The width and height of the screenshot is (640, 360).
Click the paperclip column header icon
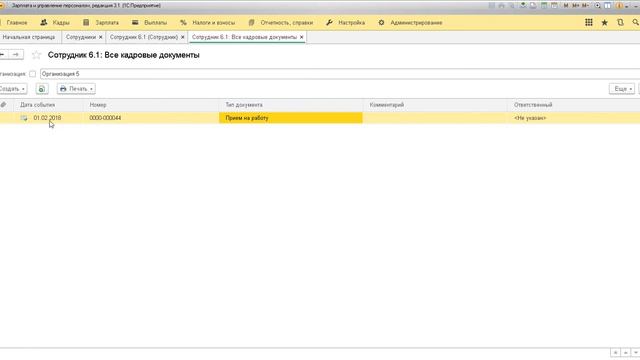(4, 105)
